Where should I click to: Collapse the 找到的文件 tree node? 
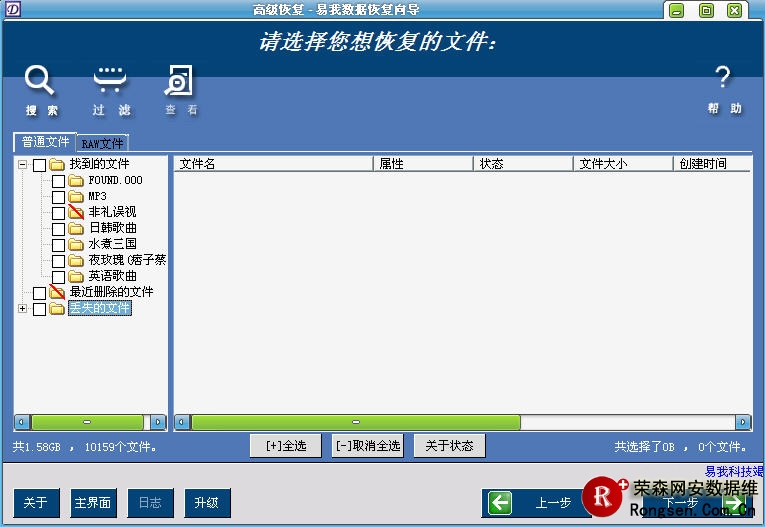pyautogui.click(x=22, y=164)
